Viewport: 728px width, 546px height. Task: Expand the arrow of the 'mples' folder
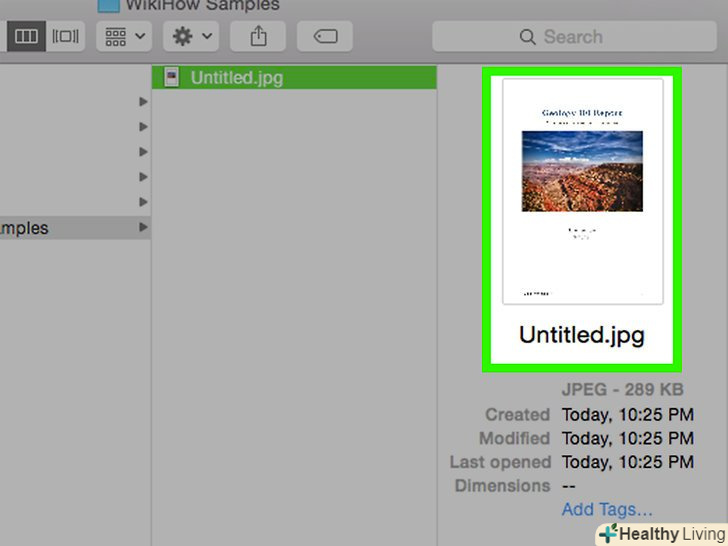click(143, 227)
